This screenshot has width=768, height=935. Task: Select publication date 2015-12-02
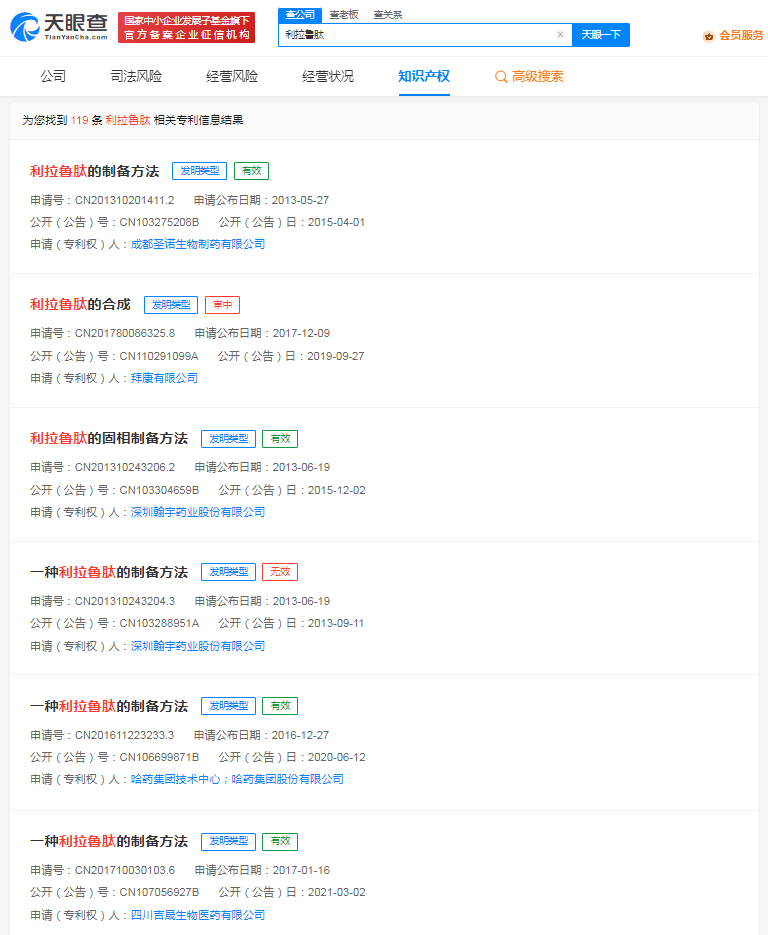(x=336, y=490)
